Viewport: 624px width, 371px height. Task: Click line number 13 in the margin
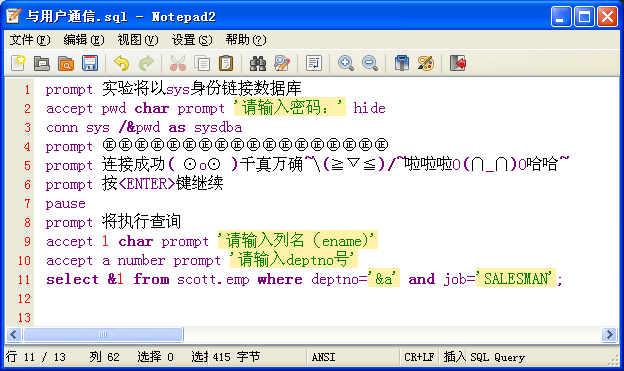(24, 317)
